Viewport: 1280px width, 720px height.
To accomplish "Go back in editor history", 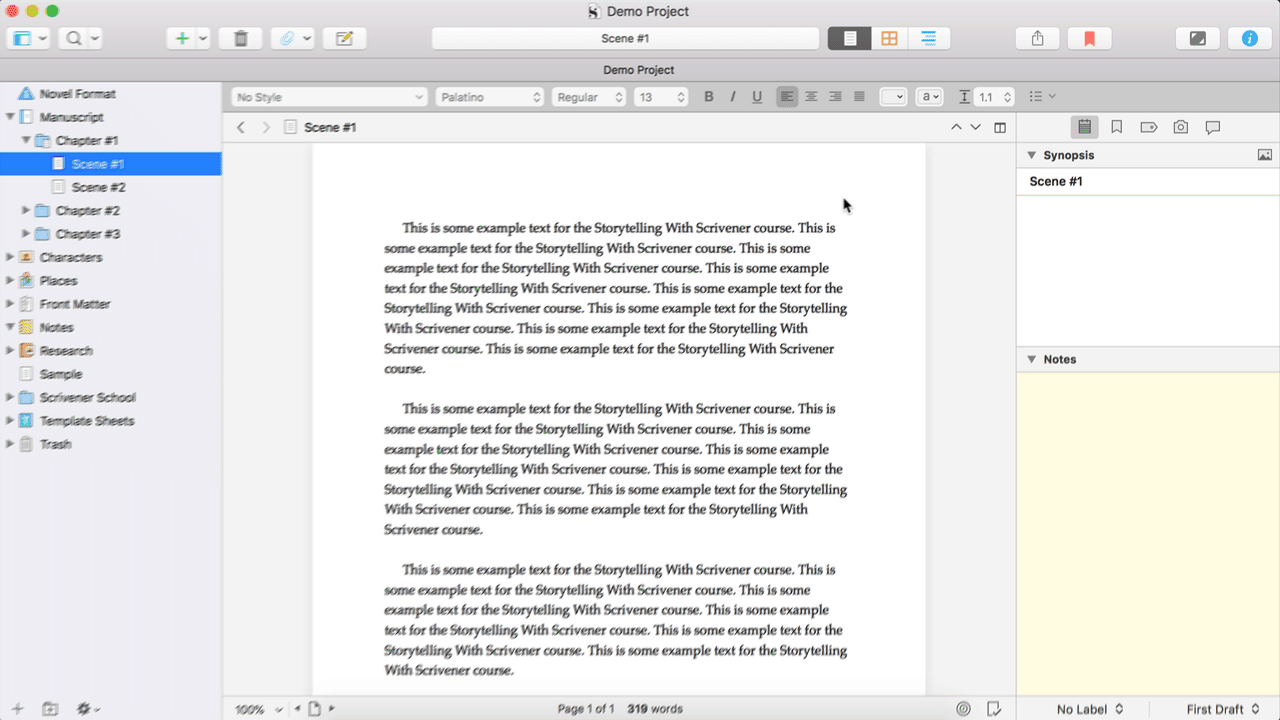I will pyautogui.click(x=241, y=127).
